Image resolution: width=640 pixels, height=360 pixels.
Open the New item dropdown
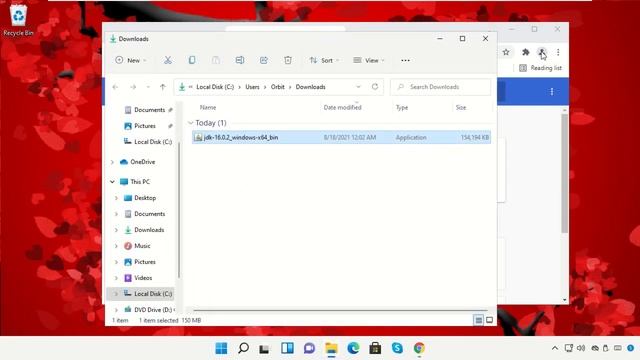pyautogui.click(x=131, y=60)
